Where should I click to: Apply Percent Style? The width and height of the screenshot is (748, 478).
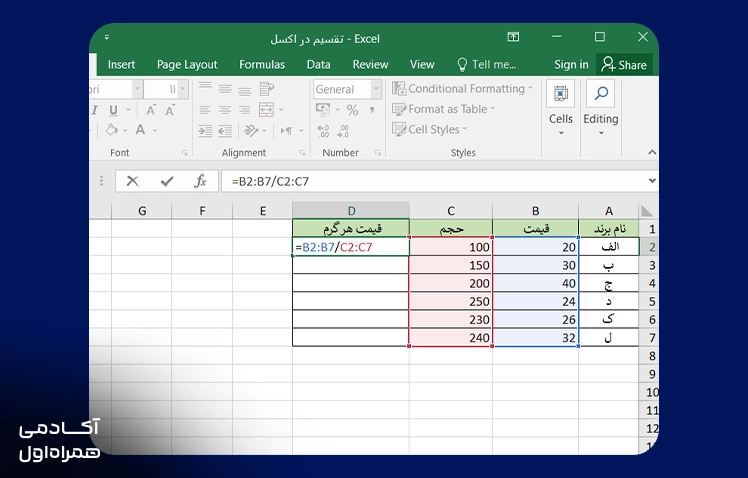[353, 110]
